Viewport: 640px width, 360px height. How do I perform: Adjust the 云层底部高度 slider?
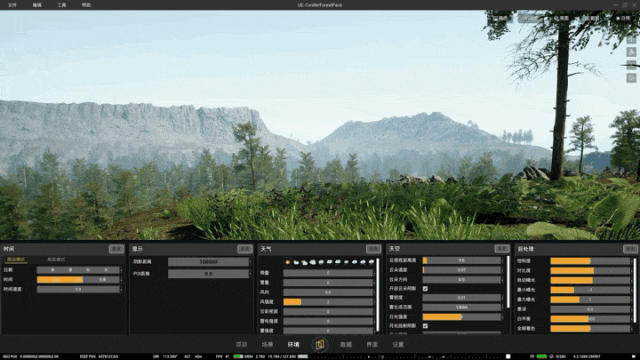tap(462, 260)
